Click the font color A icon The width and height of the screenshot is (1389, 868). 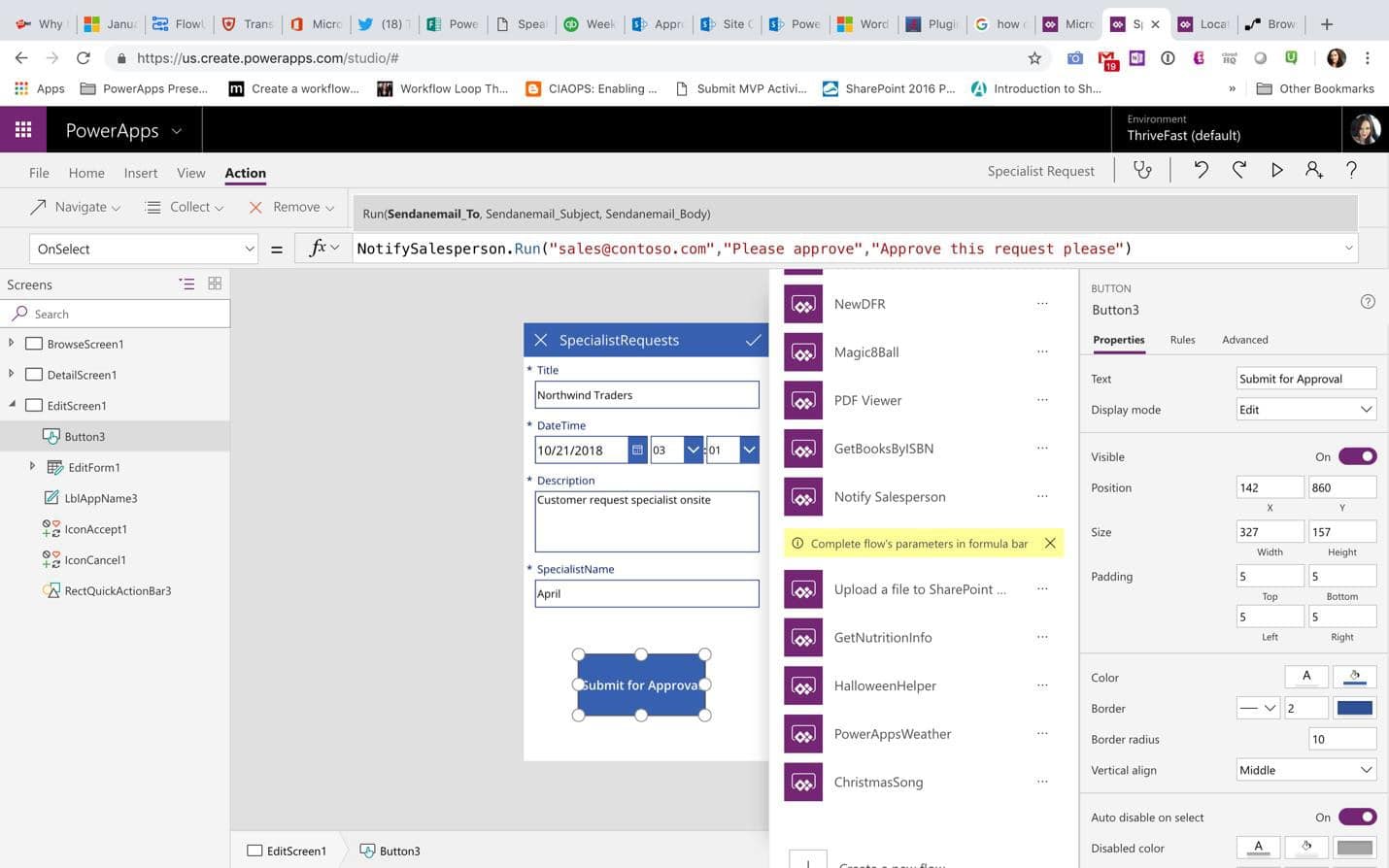tap(1305, 676)
